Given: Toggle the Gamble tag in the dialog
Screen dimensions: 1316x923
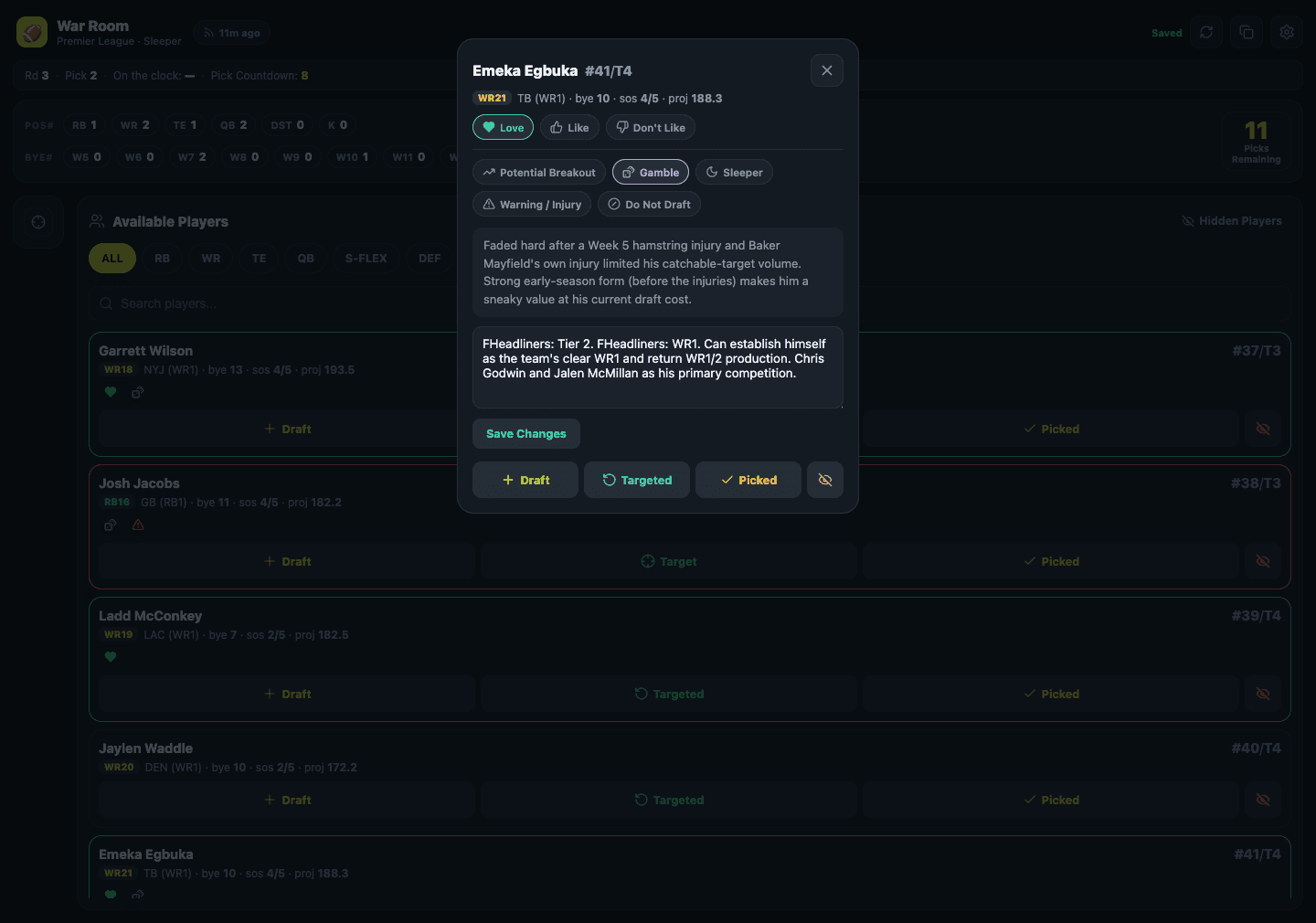Looking at the screenshot, I should pos(651,173).
